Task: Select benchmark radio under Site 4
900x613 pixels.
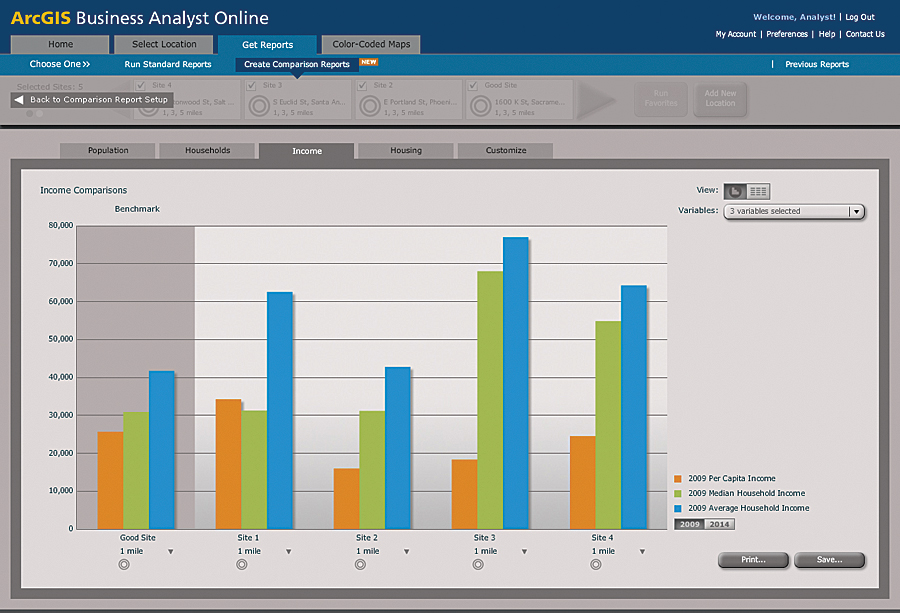Action: tap(596, 565)
